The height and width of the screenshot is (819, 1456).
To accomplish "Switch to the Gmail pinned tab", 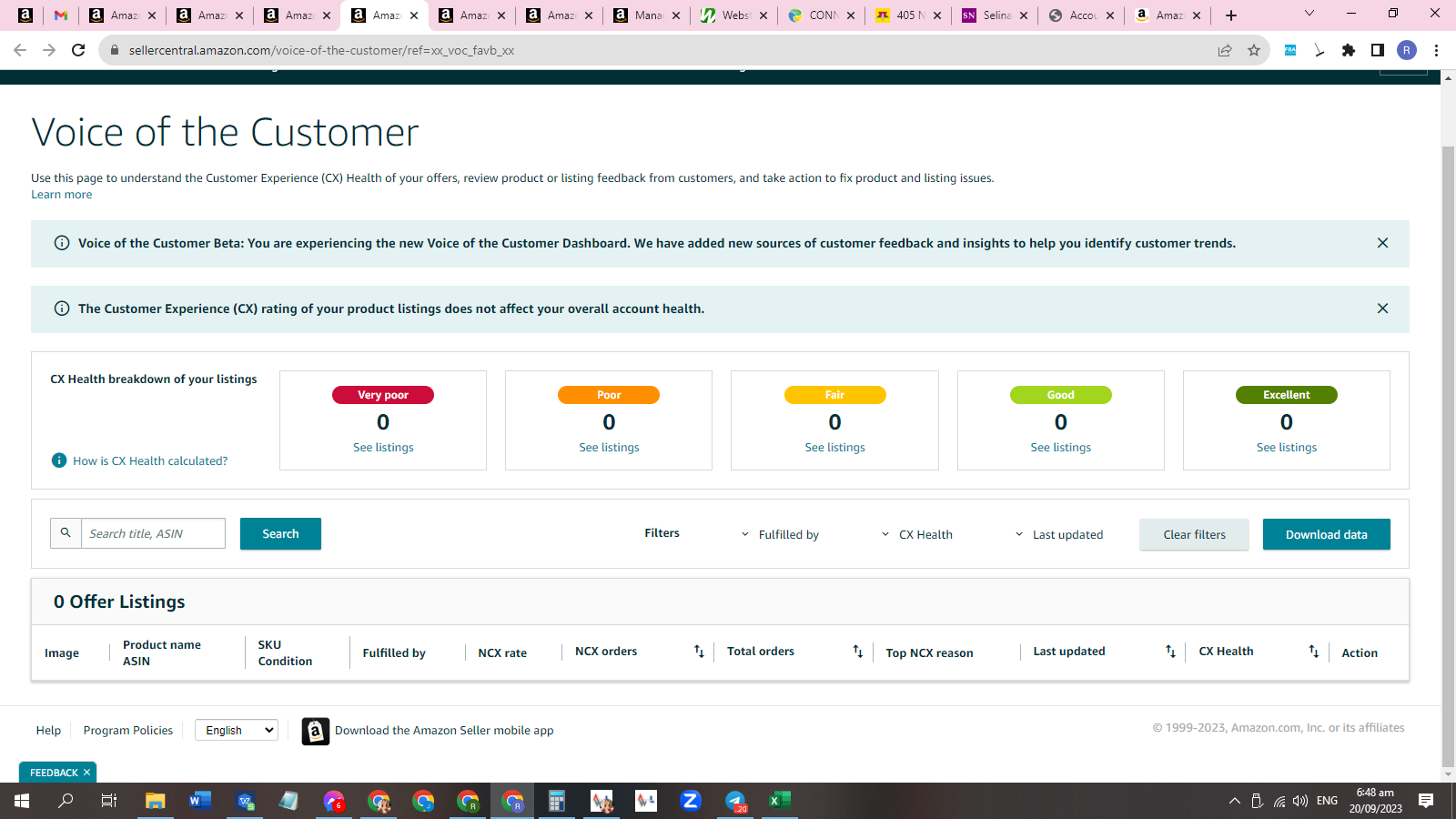I will point(61,15).
